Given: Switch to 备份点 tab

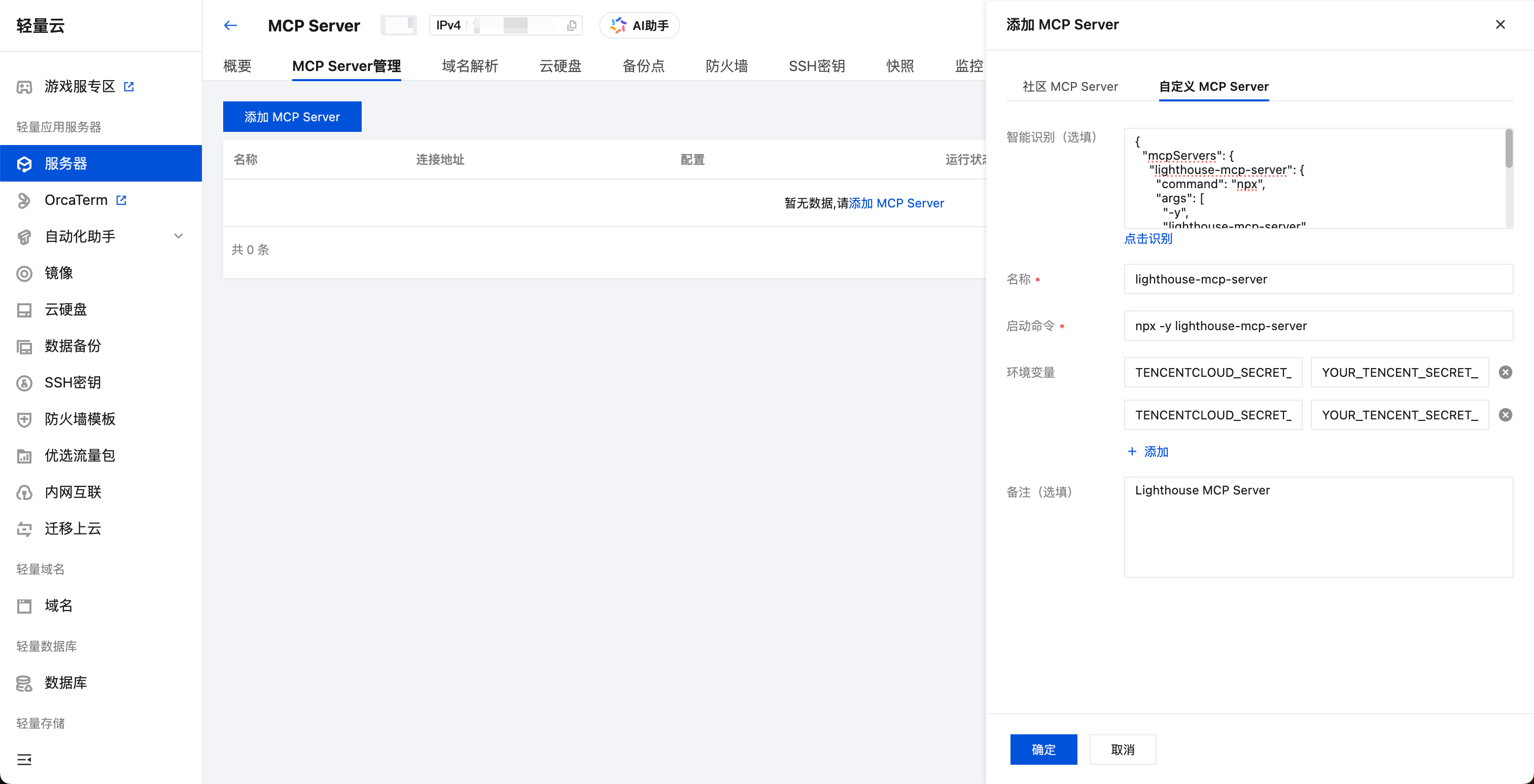Looking at the screenshot, I should [x=643, y=66].
